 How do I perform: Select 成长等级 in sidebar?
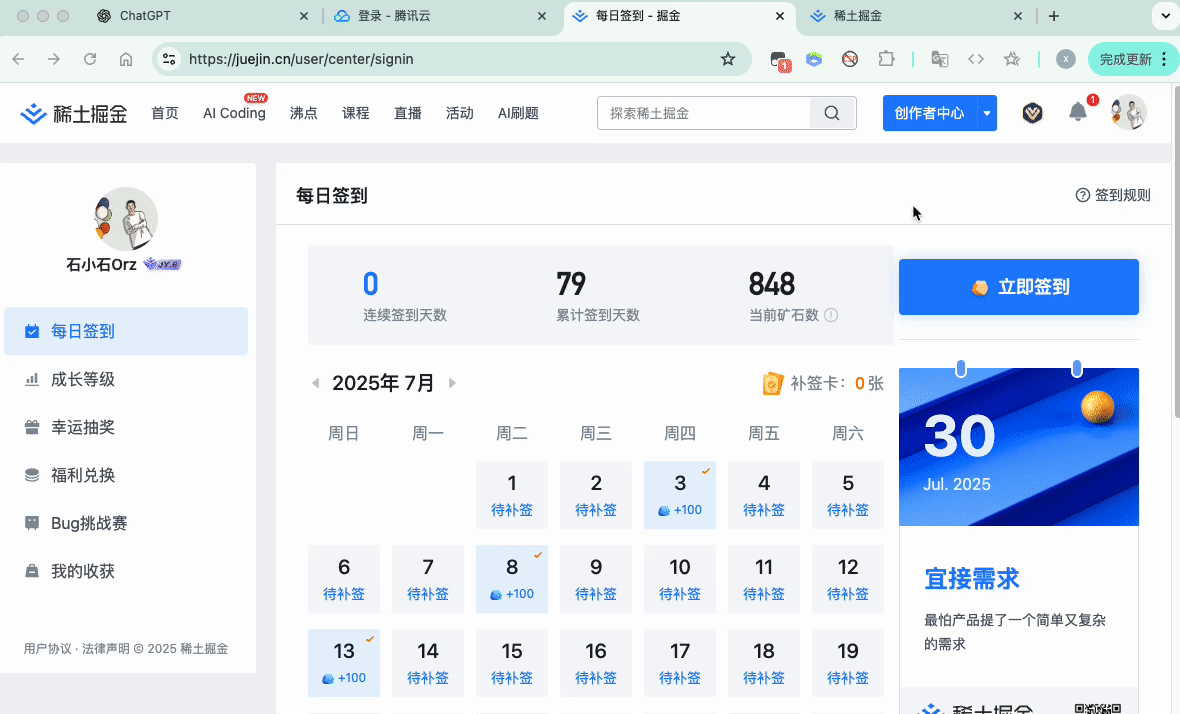point(126,379)
